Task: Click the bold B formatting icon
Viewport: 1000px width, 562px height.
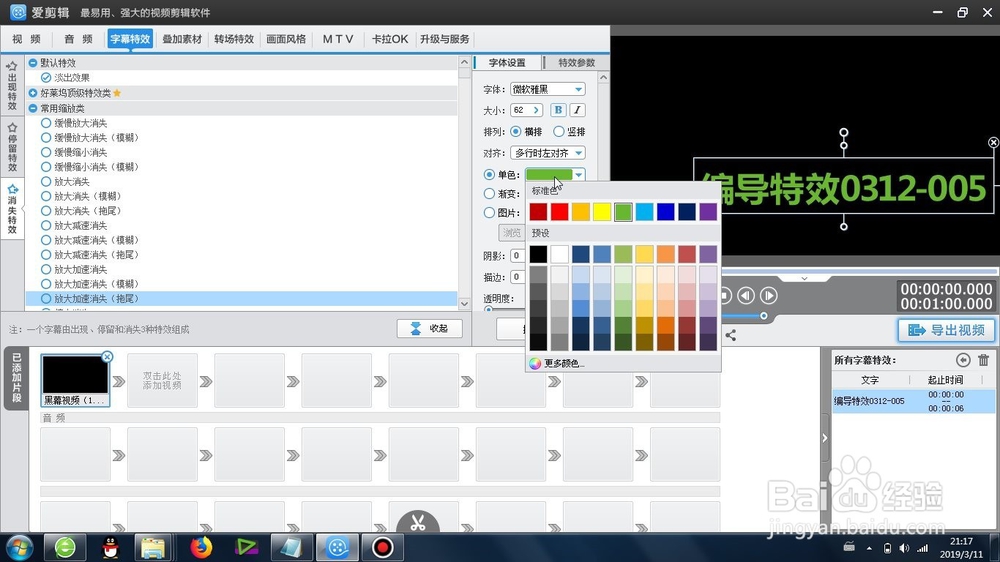Action: 558,110
